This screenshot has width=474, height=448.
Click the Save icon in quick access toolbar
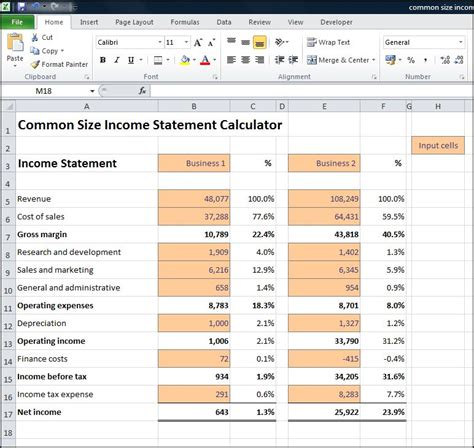coord(22,6)
